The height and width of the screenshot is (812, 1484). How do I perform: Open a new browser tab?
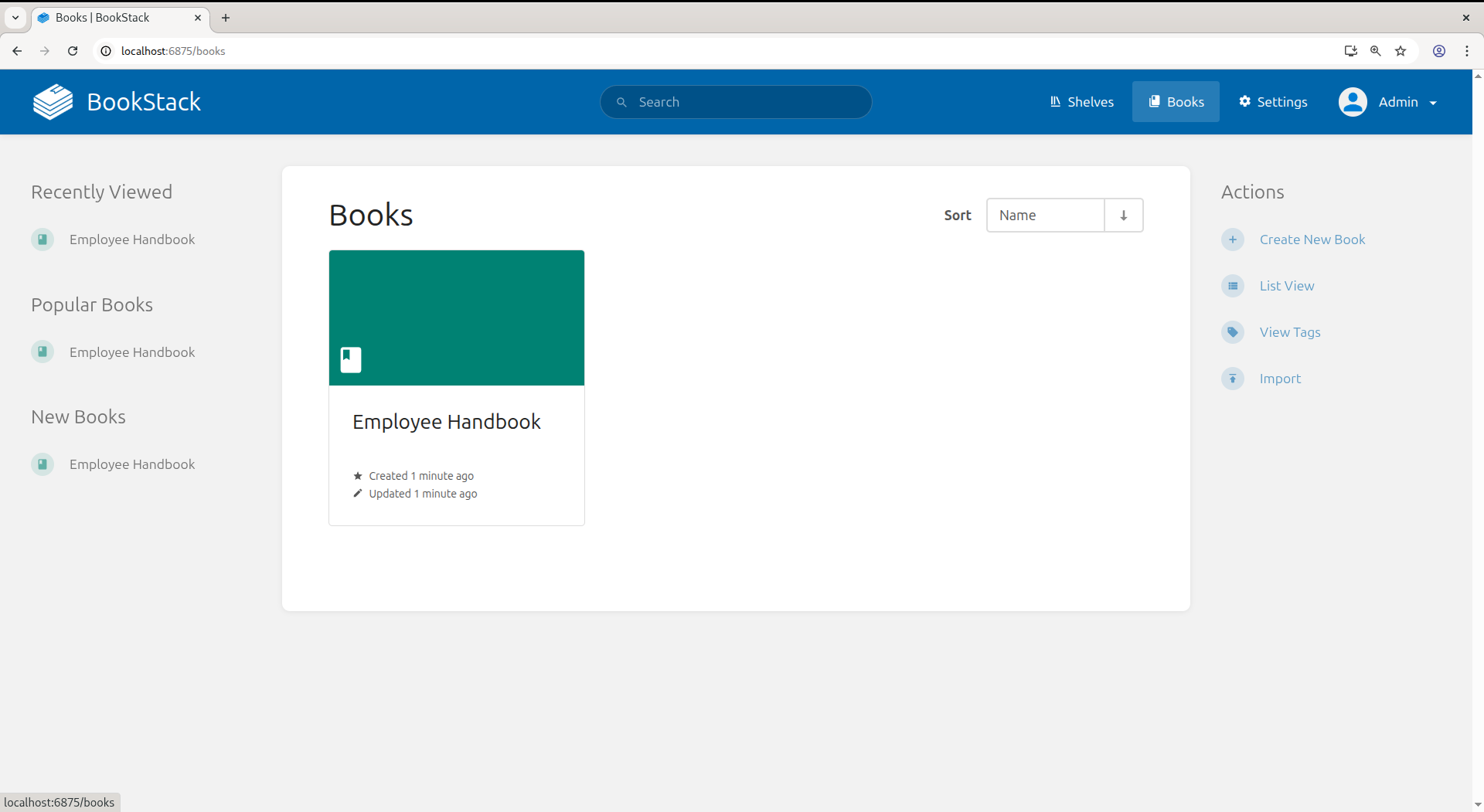tap(226, 18)
